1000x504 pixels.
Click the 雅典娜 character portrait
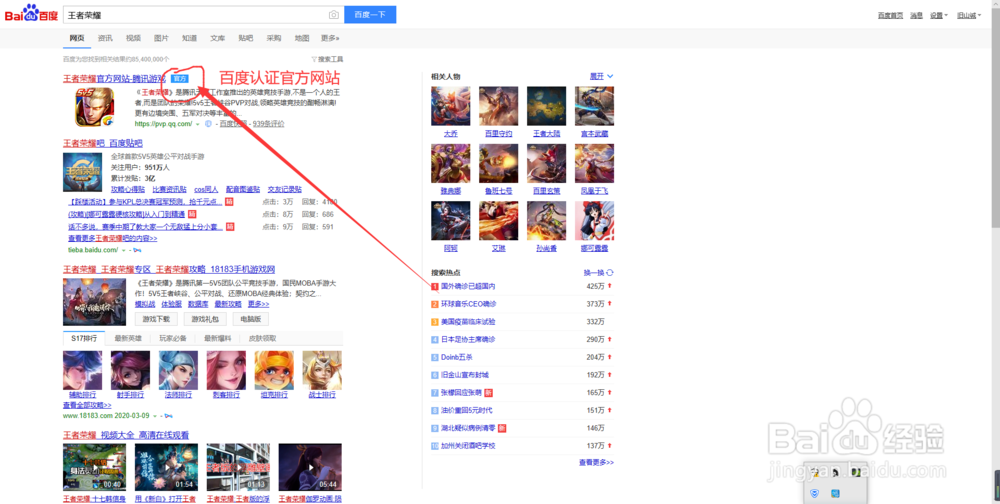(x=450, y=163)
